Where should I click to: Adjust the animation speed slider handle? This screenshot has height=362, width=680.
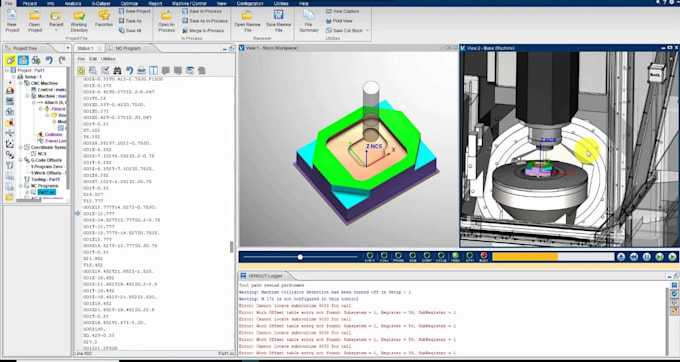[300, 257]
